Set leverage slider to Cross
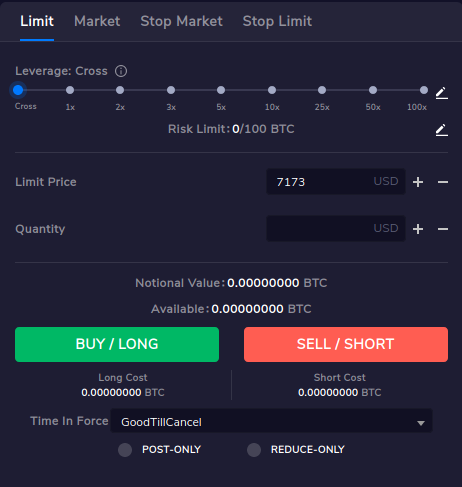Screen dimensions: 462x487 [18, 90]
